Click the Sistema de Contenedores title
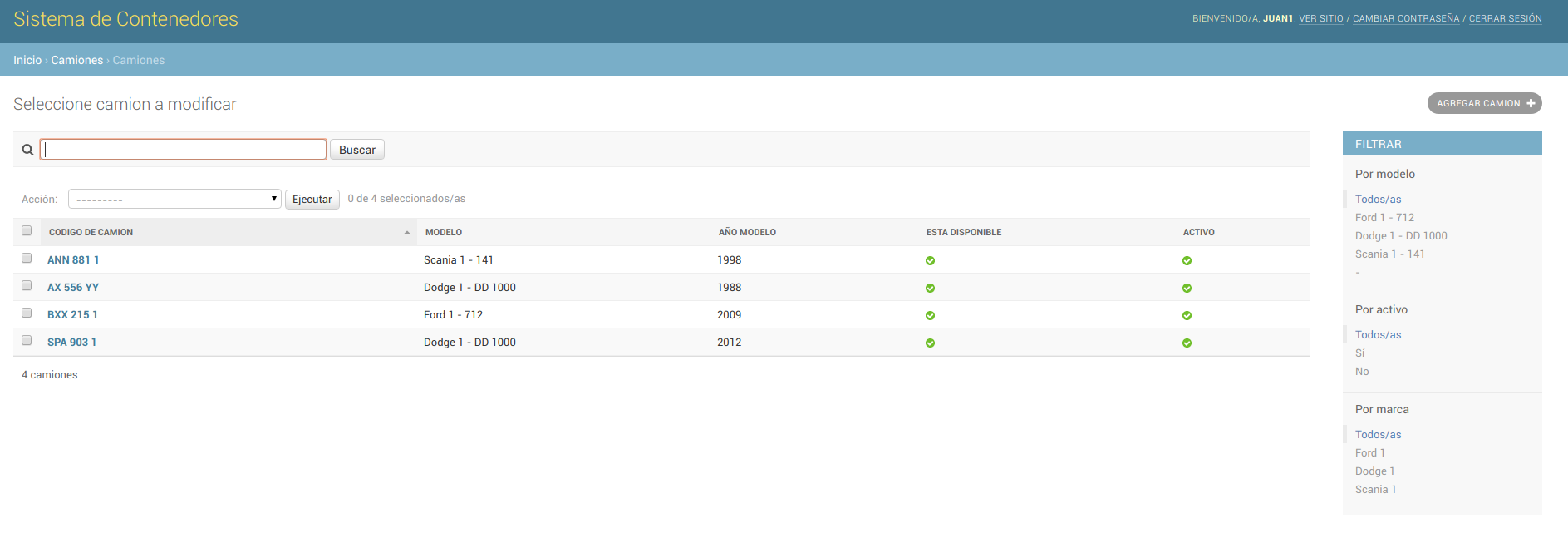Viewport: 1568px width, 543px height. [x=125, y=19]
